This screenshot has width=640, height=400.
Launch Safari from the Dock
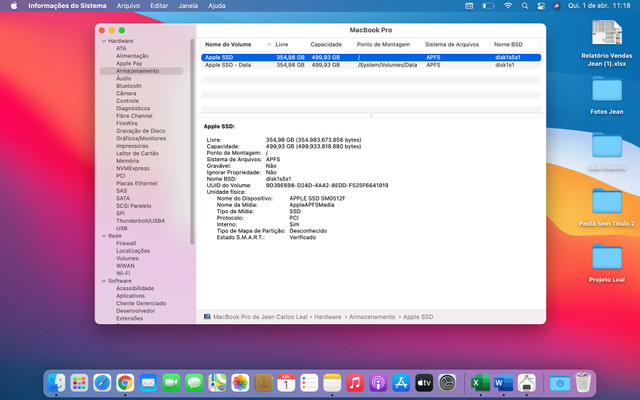(x=102, y=383)
